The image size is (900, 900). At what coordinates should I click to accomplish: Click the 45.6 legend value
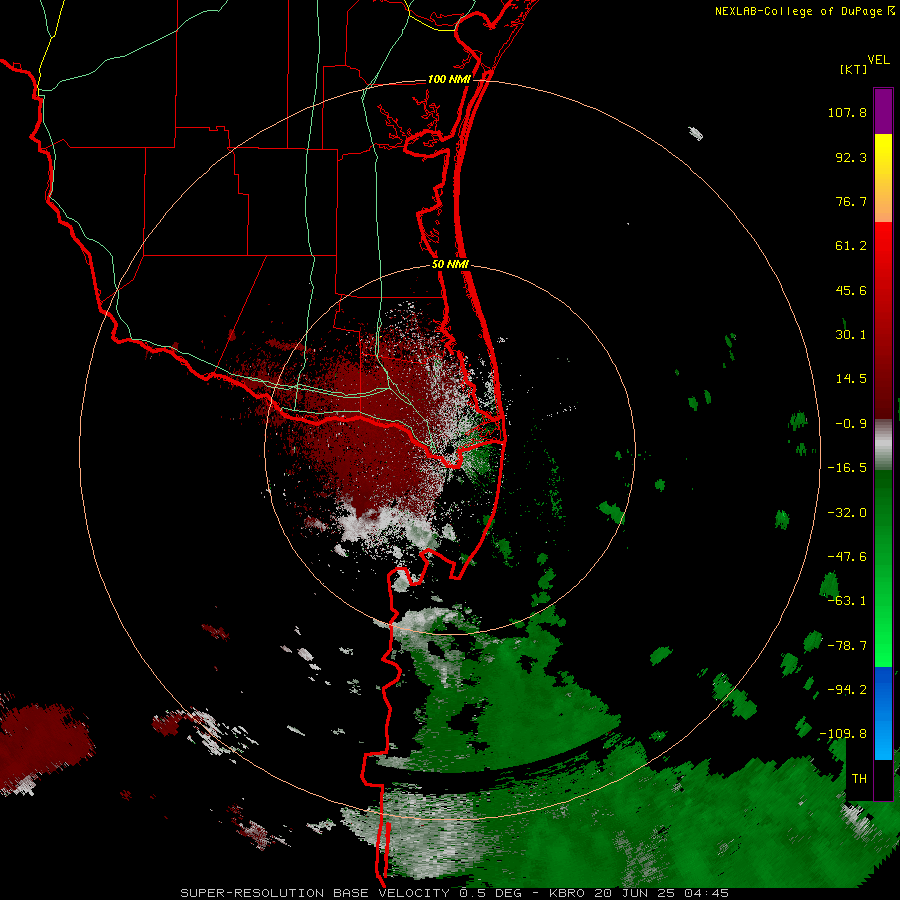[x=851, y=290]
